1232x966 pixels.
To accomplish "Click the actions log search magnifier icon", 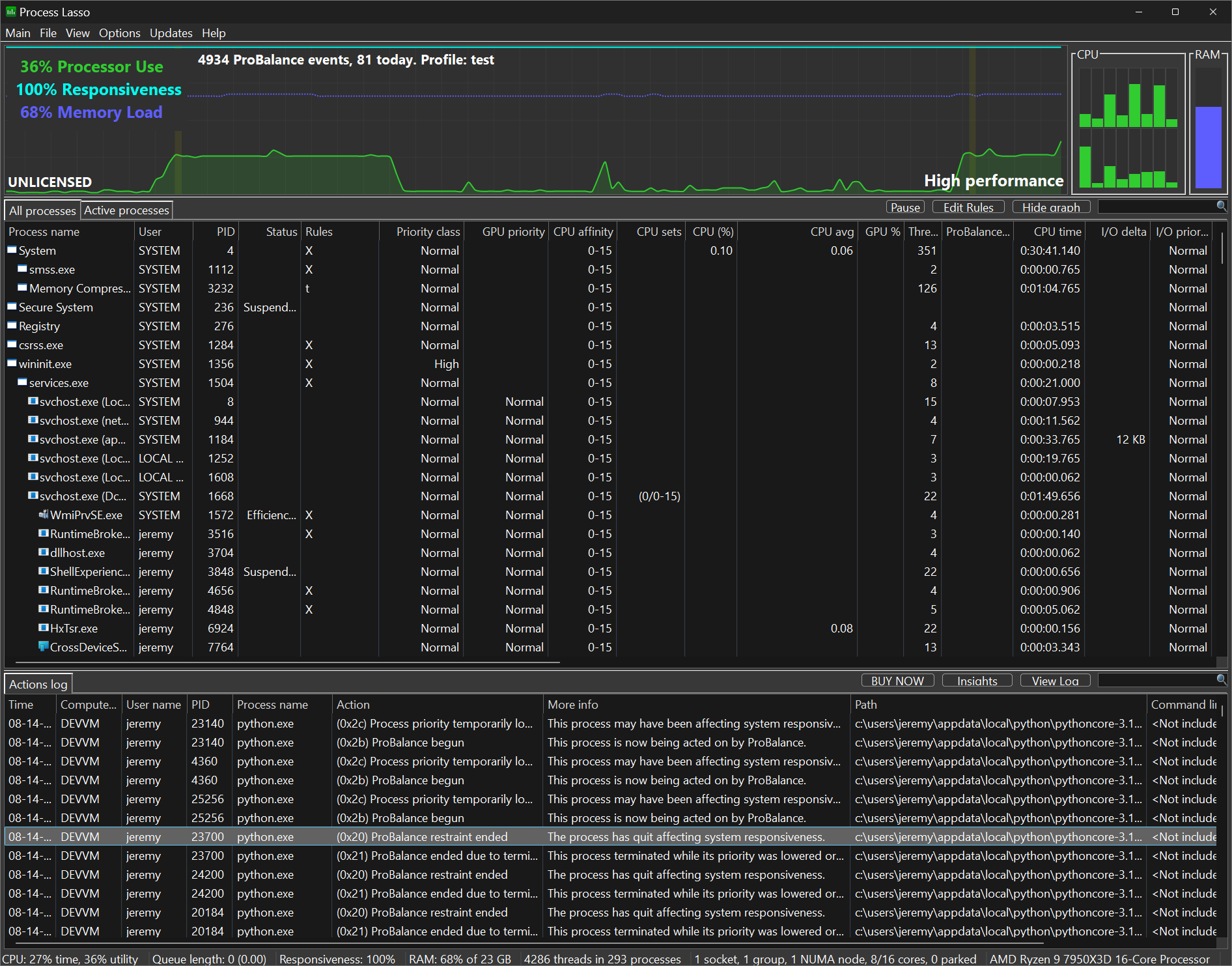I will [1221, 680].
